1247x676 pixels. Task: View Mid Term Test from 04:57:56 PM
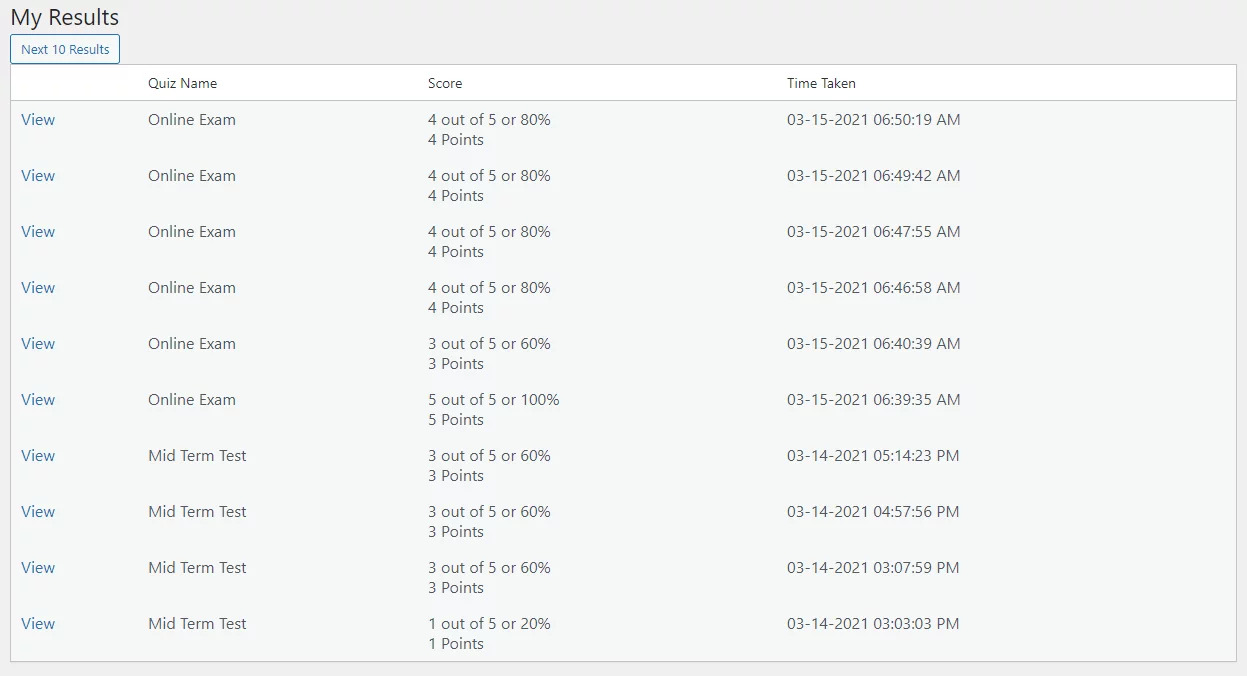point(38,512)
